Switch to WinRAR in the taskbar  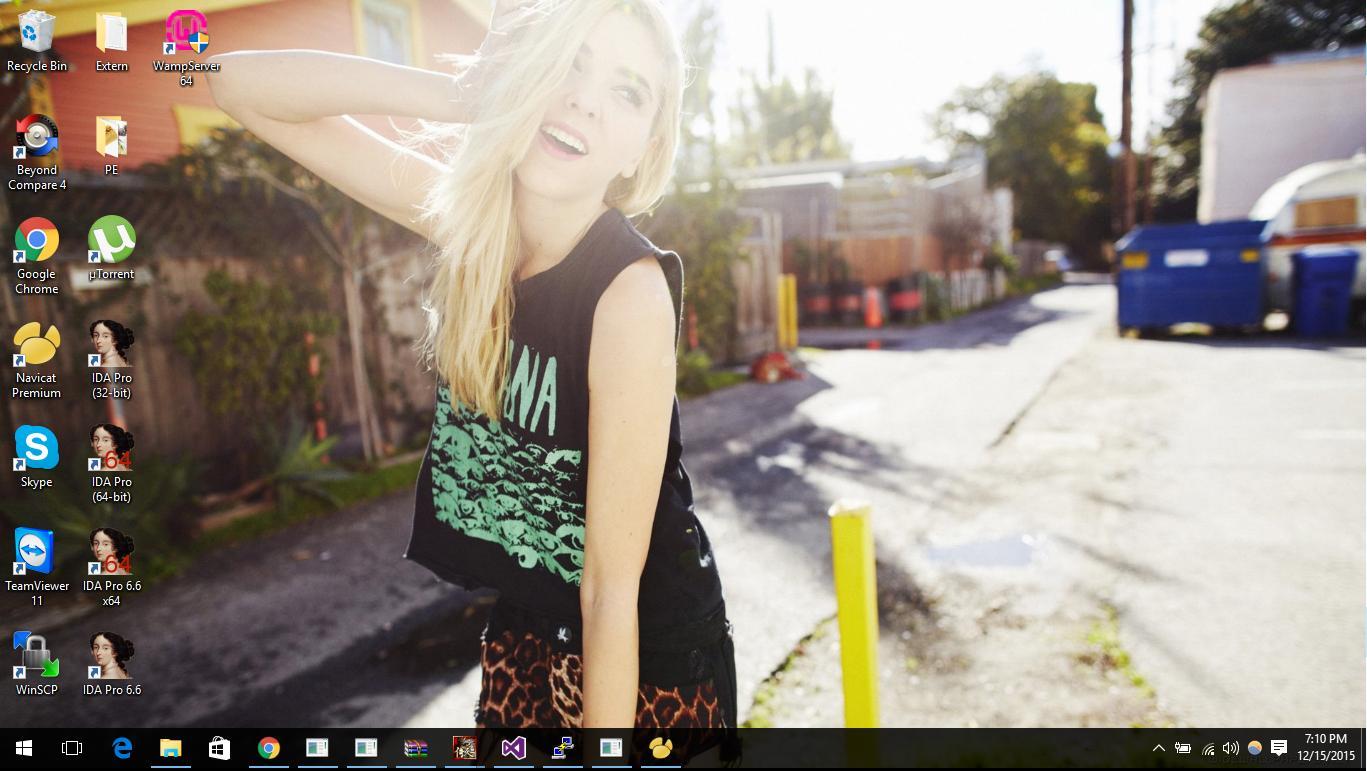coord(416,748)
